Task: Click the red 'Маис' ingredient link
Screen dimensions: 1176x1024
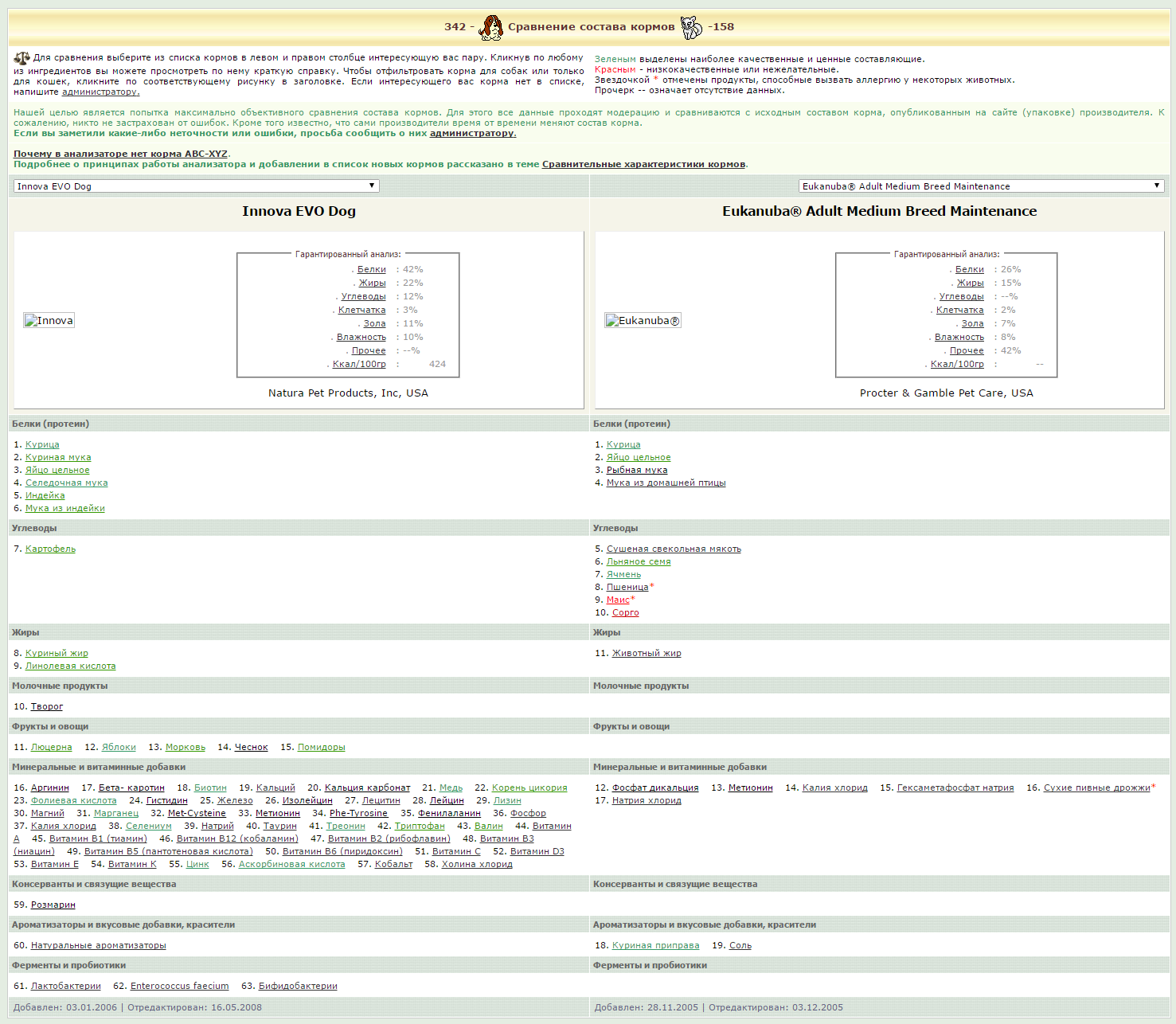Action: click(x=618, y=600)
